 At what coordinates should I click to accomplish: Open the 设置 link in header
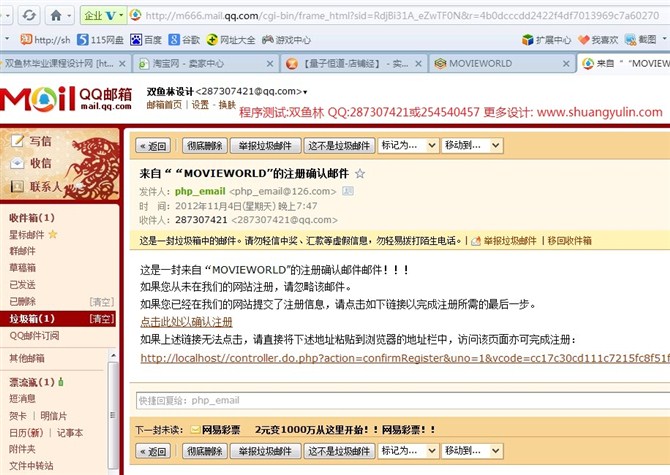[200, 105]
